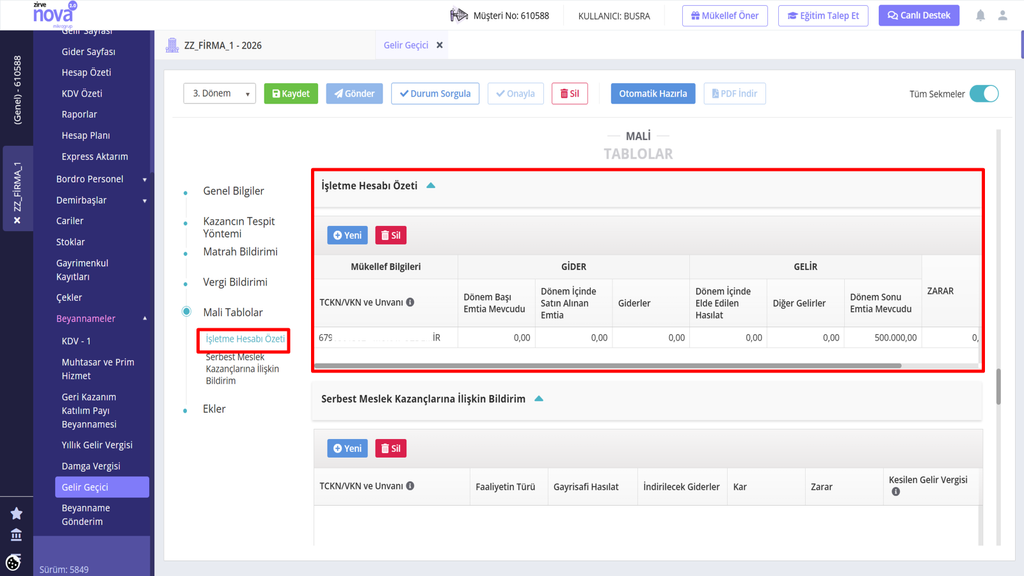Click the zirve nova logo
This screenshot has width=1024, height=576.
click(55, 14)
